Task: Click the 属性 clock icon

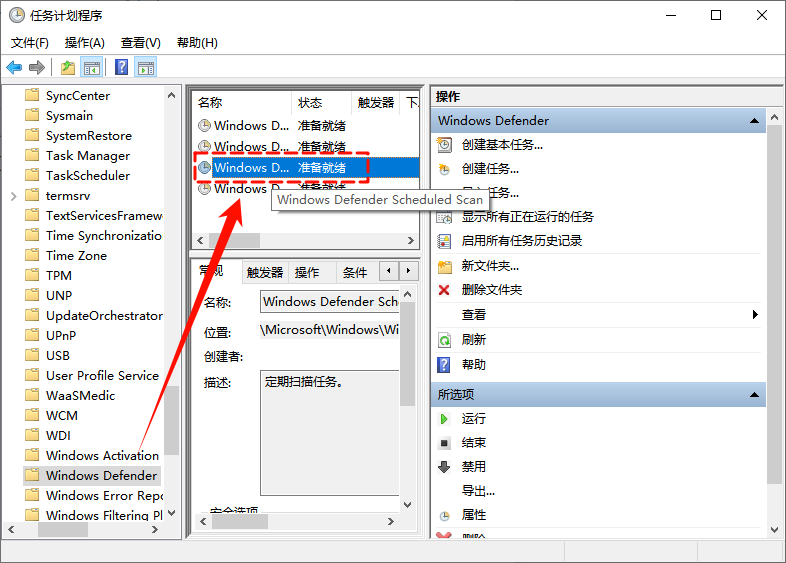Action: pos(444,515)
